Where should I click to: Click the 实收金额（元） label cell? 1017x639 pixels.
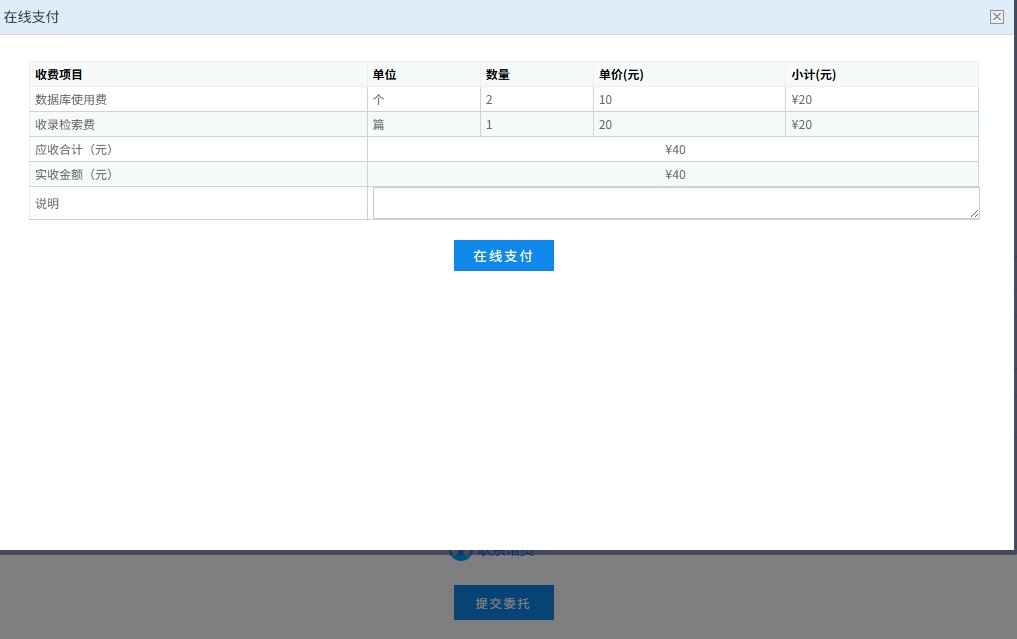click(74, 175)
